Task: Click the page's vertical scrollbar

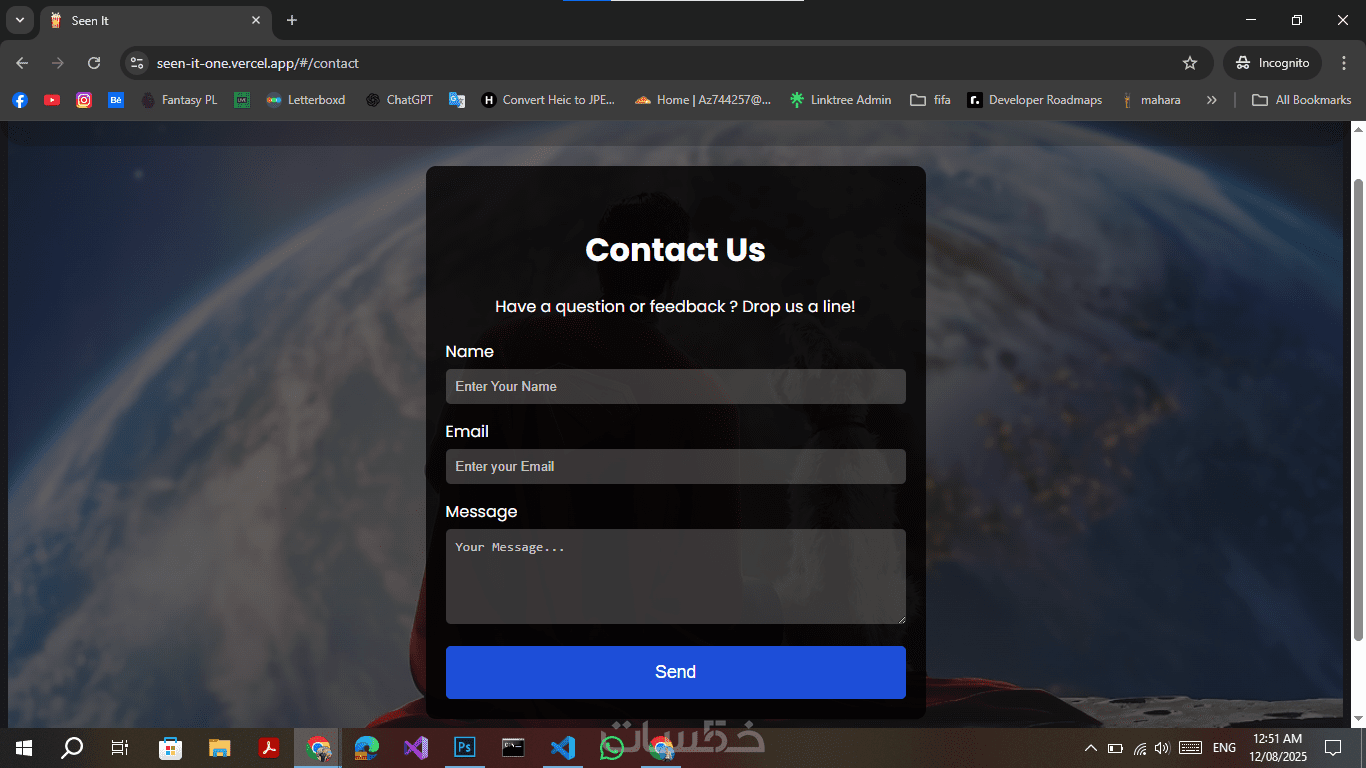Action: point(1358,410)
